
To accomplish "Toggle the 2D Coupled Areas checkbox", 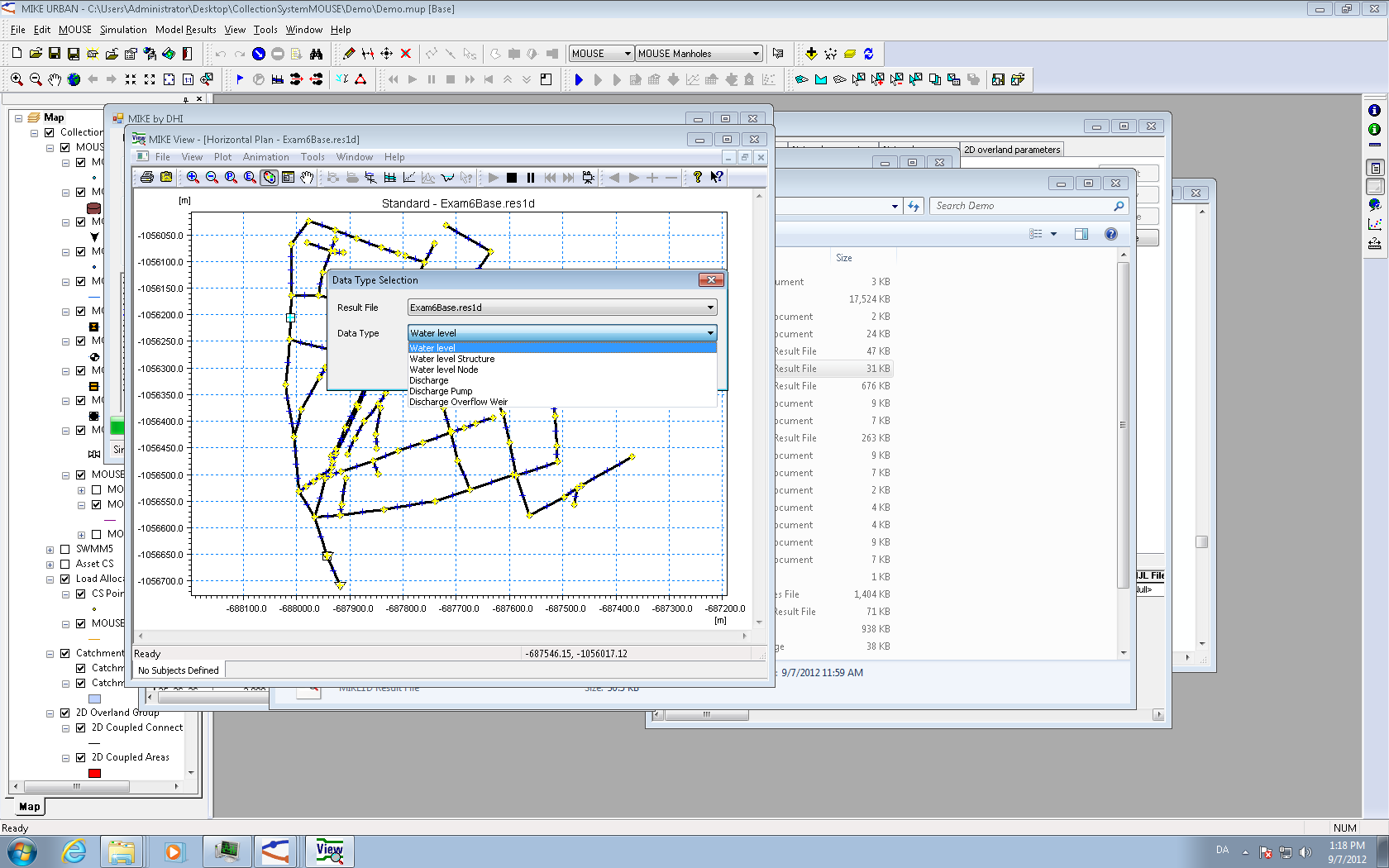I will (81, 757).
